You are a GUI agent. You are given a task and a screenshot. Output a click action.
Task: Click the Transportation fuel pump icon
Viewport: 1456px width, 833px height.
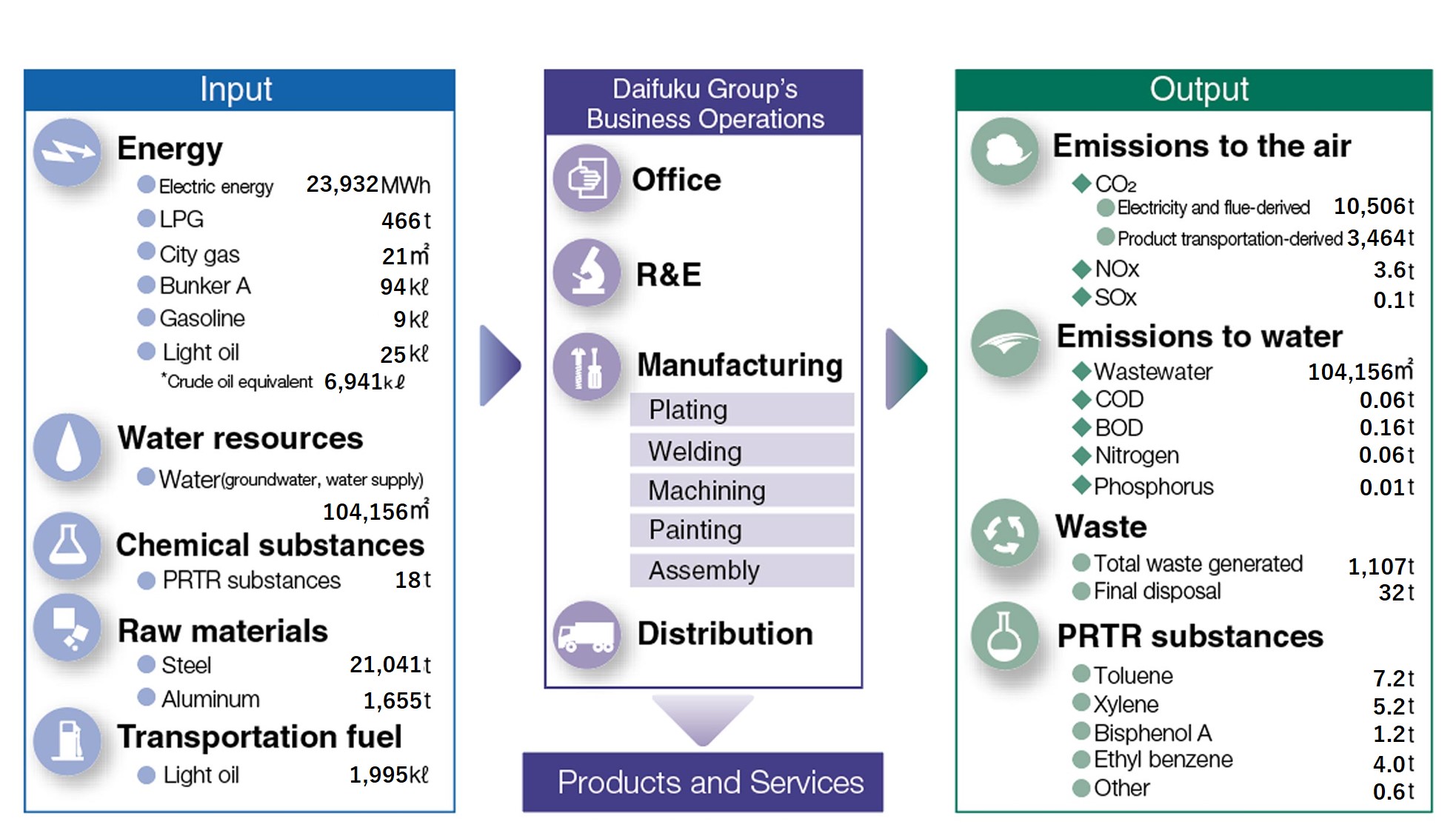(67, 741)
